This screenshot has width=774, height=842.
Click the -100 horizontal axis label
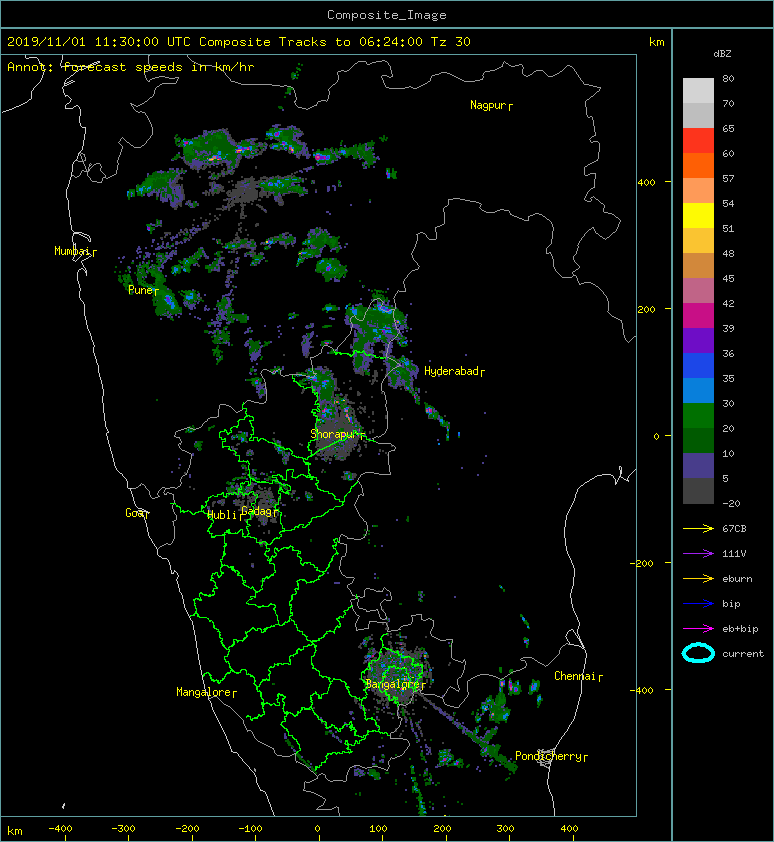click(250, 829)
